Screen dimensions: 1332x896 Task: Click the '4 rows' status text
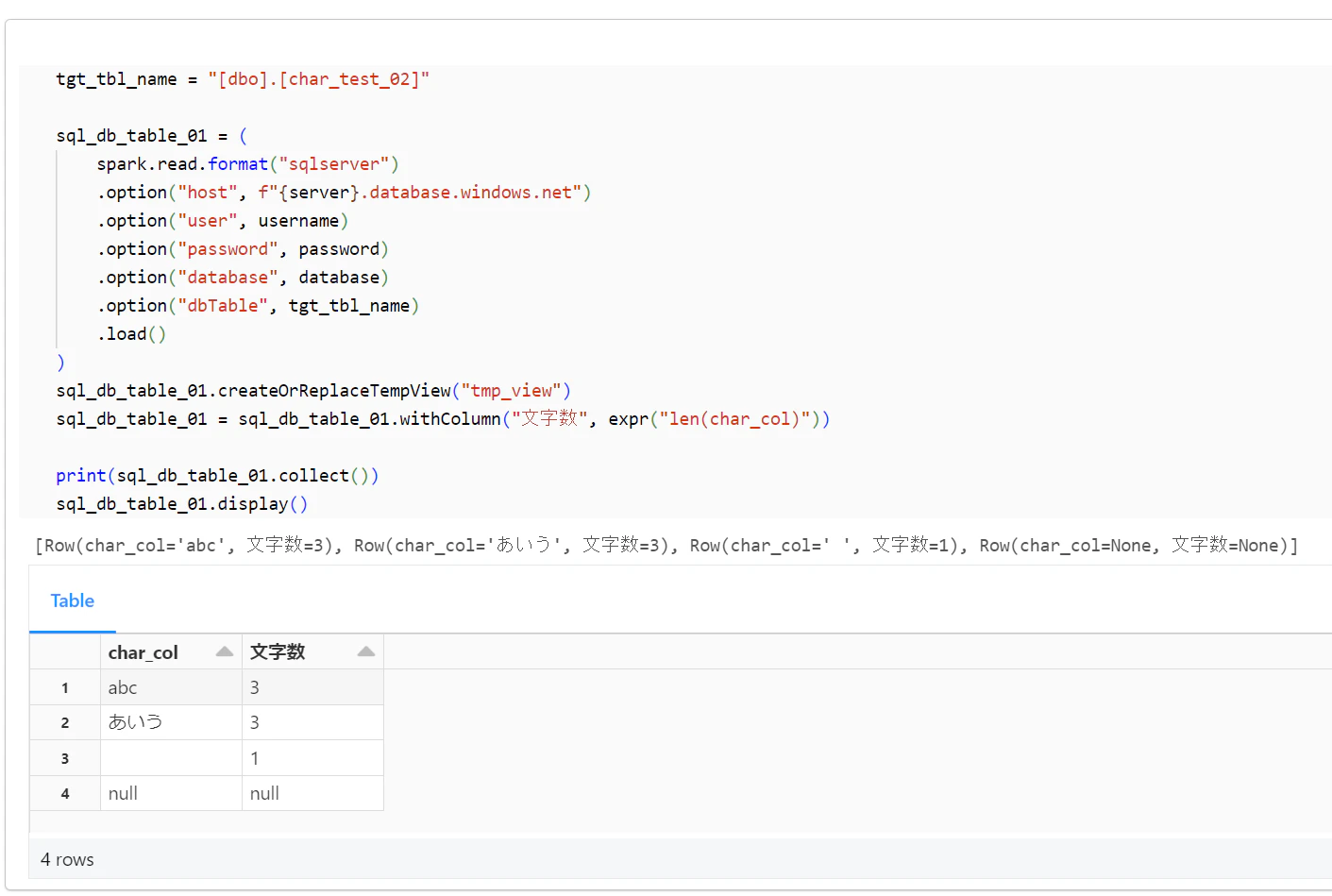[67, 859]
